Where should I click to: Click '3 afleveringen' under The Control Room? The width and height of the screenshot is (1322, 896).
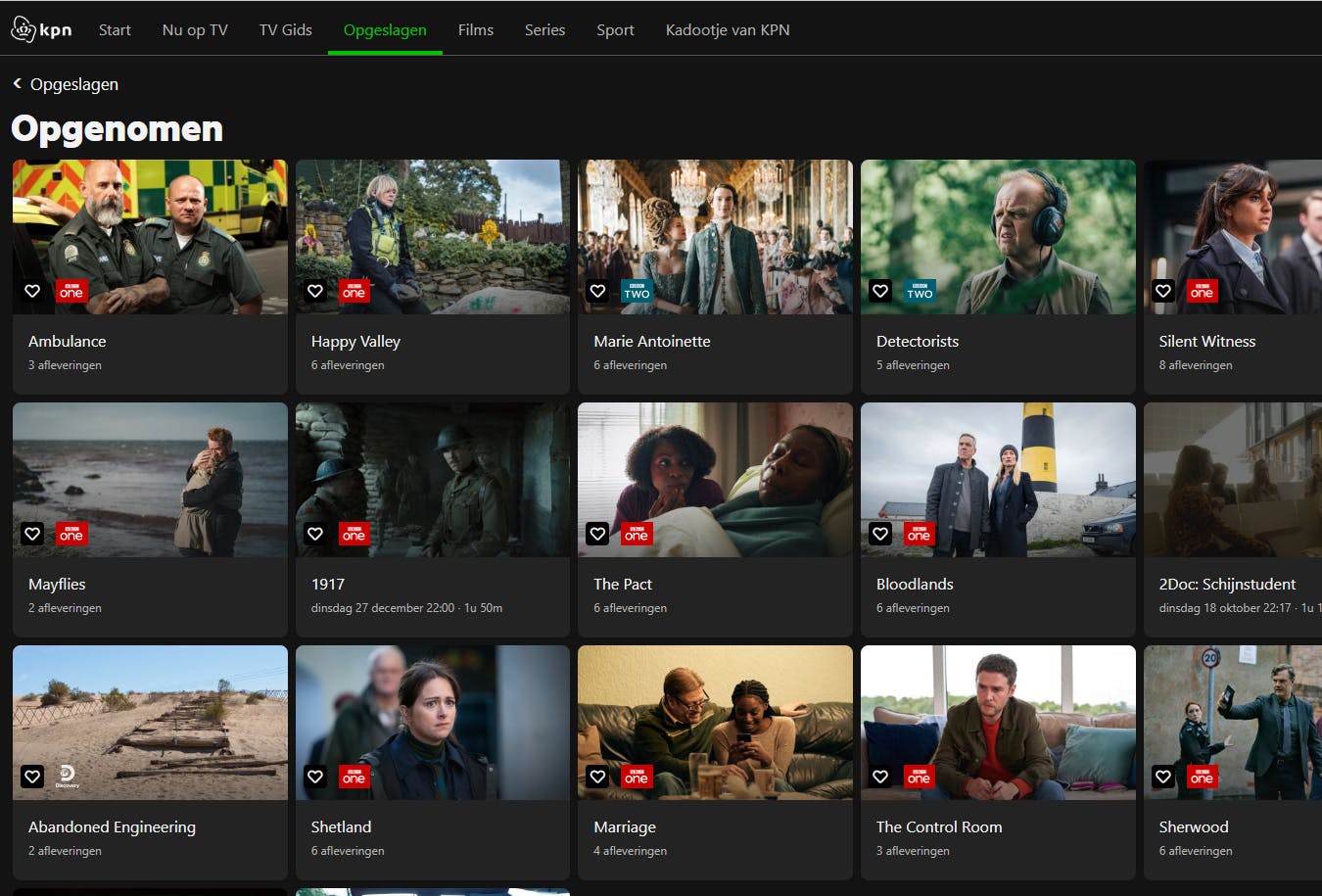(x=913, y=851)
